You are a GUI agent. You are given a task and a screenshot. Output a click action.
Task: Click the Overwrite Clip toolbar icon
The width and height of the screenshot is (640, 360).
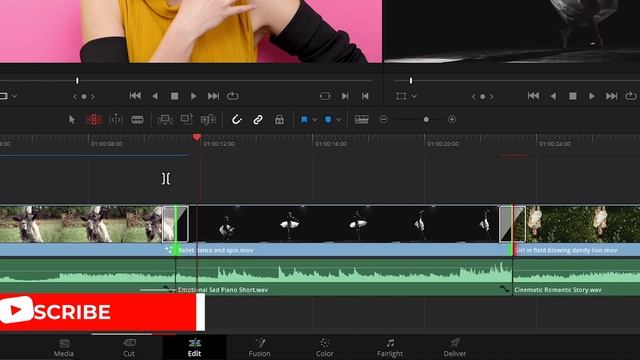tap(187, 119)
